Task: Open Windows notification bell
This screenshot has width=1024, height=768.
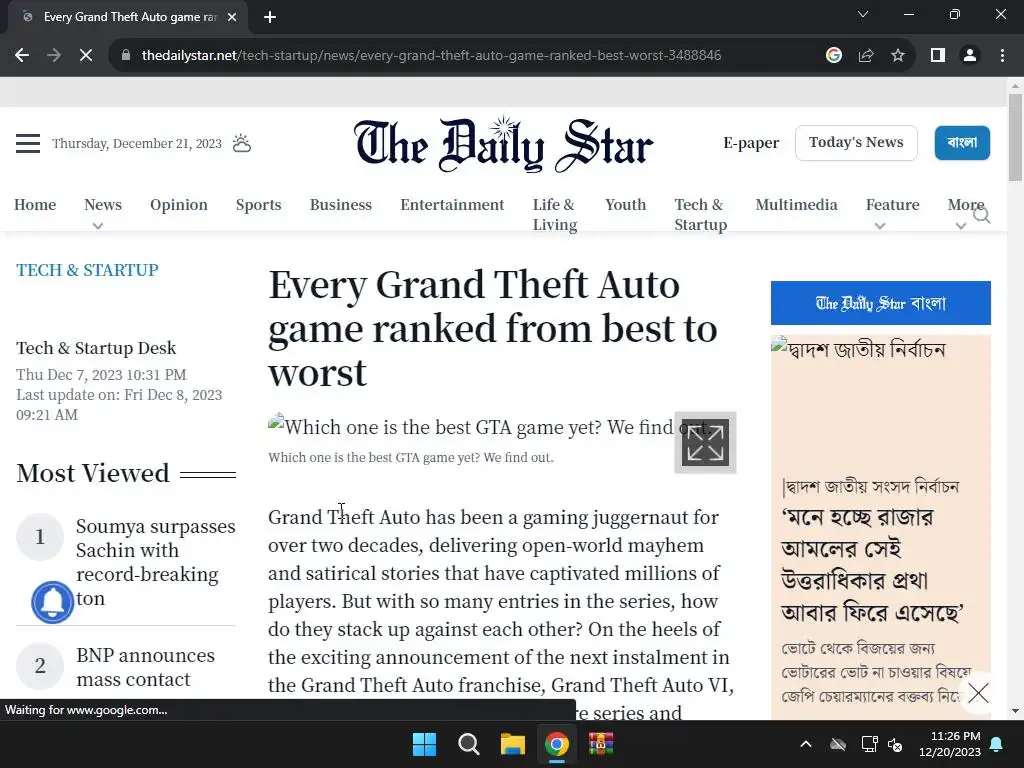Action: tap(997, 744)
